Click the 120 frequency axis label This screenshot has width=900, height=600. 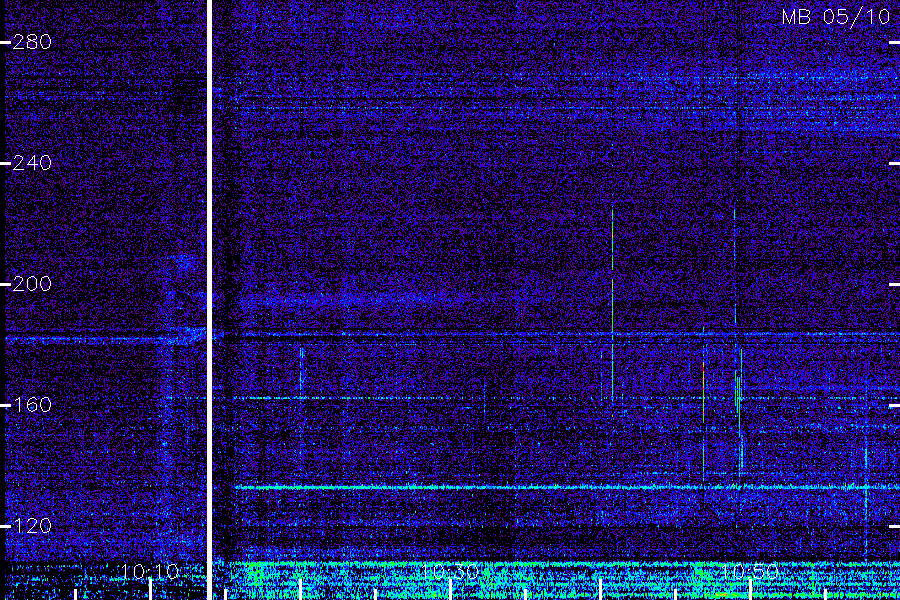(x=32, y=526)
